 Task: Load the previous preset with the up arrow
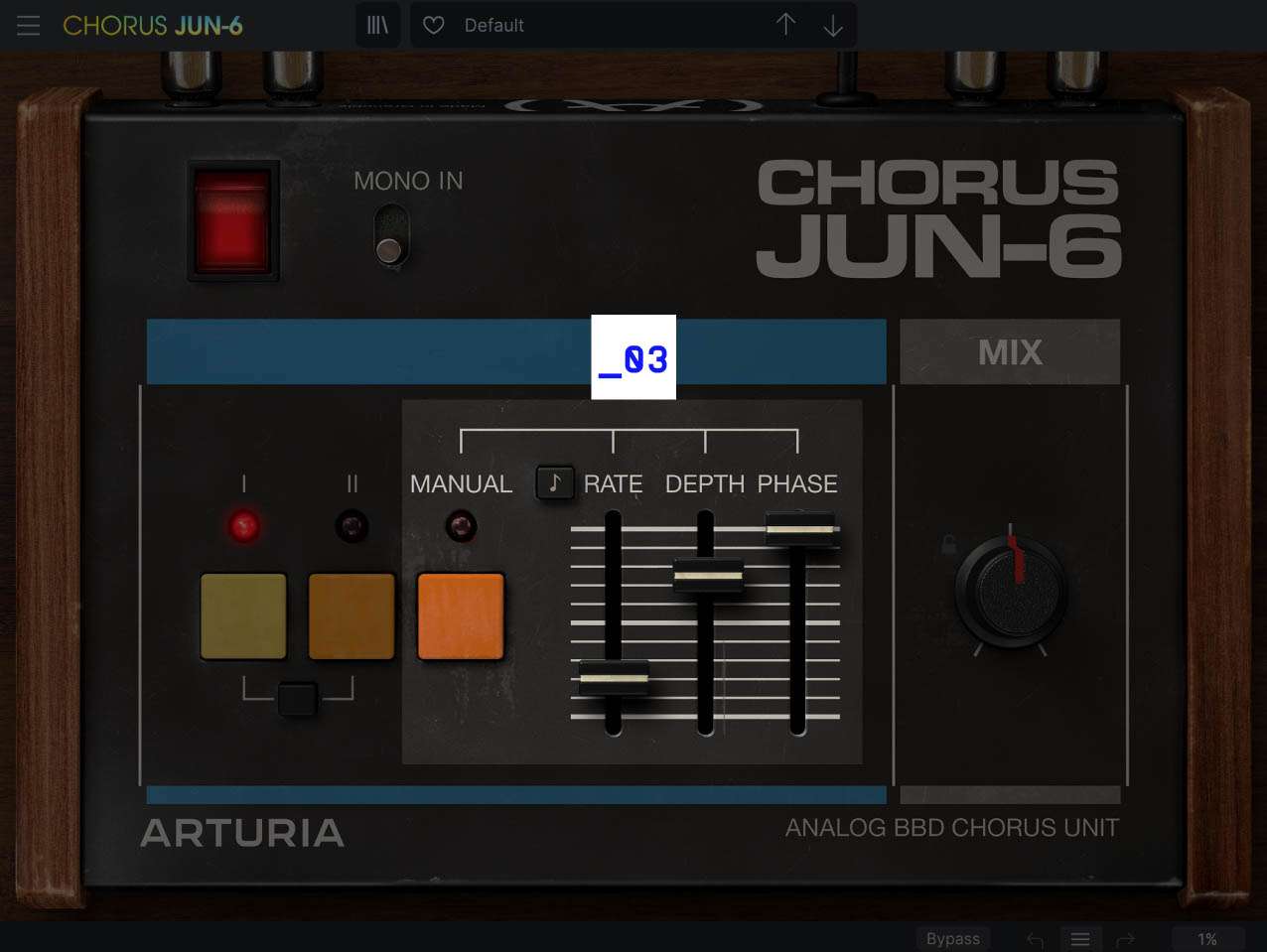(x=785, y=25)
